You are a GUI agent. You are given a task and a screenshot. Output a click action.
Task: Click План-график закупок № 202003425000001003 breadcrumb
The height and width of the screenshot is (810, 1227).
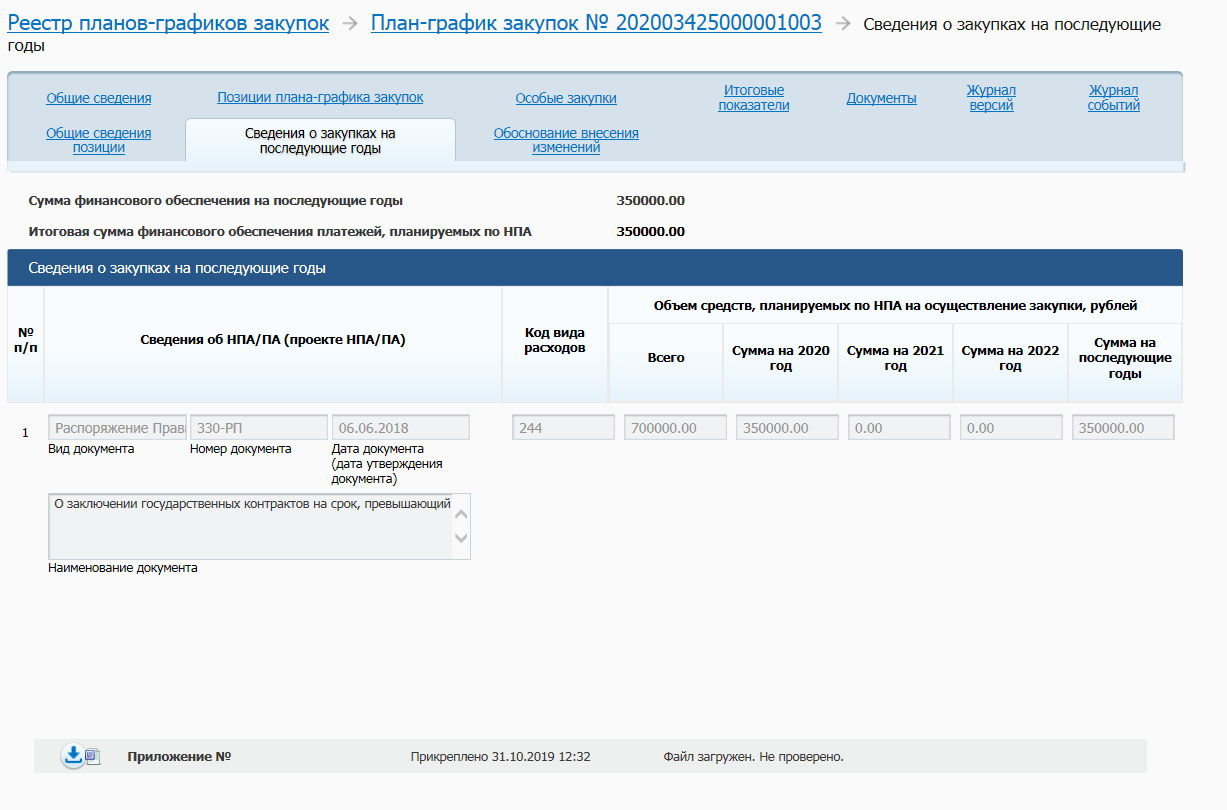click(596, 23)
